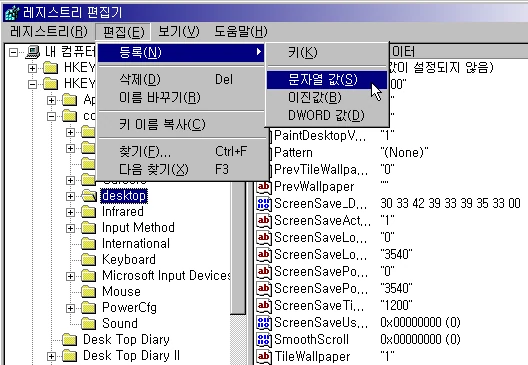Expand the PowerCfg key

(70, 308)
